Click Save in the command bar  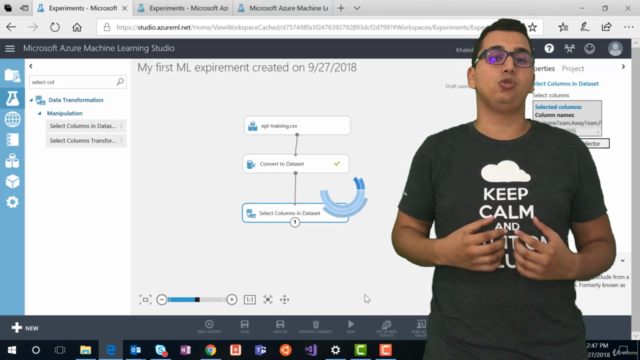244,327
